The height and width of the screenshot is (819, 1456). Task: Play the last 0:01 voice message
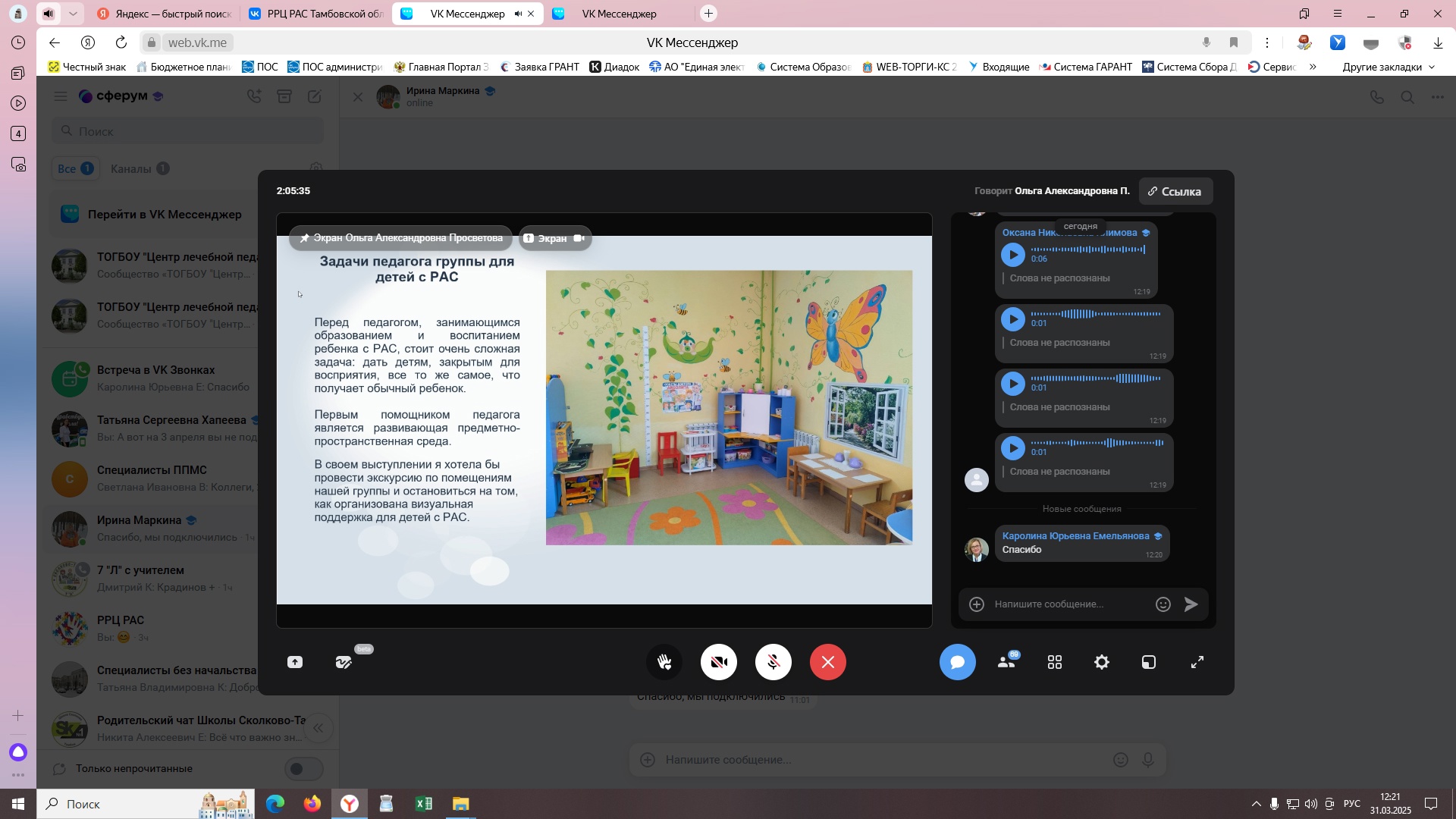point(1013,448)
